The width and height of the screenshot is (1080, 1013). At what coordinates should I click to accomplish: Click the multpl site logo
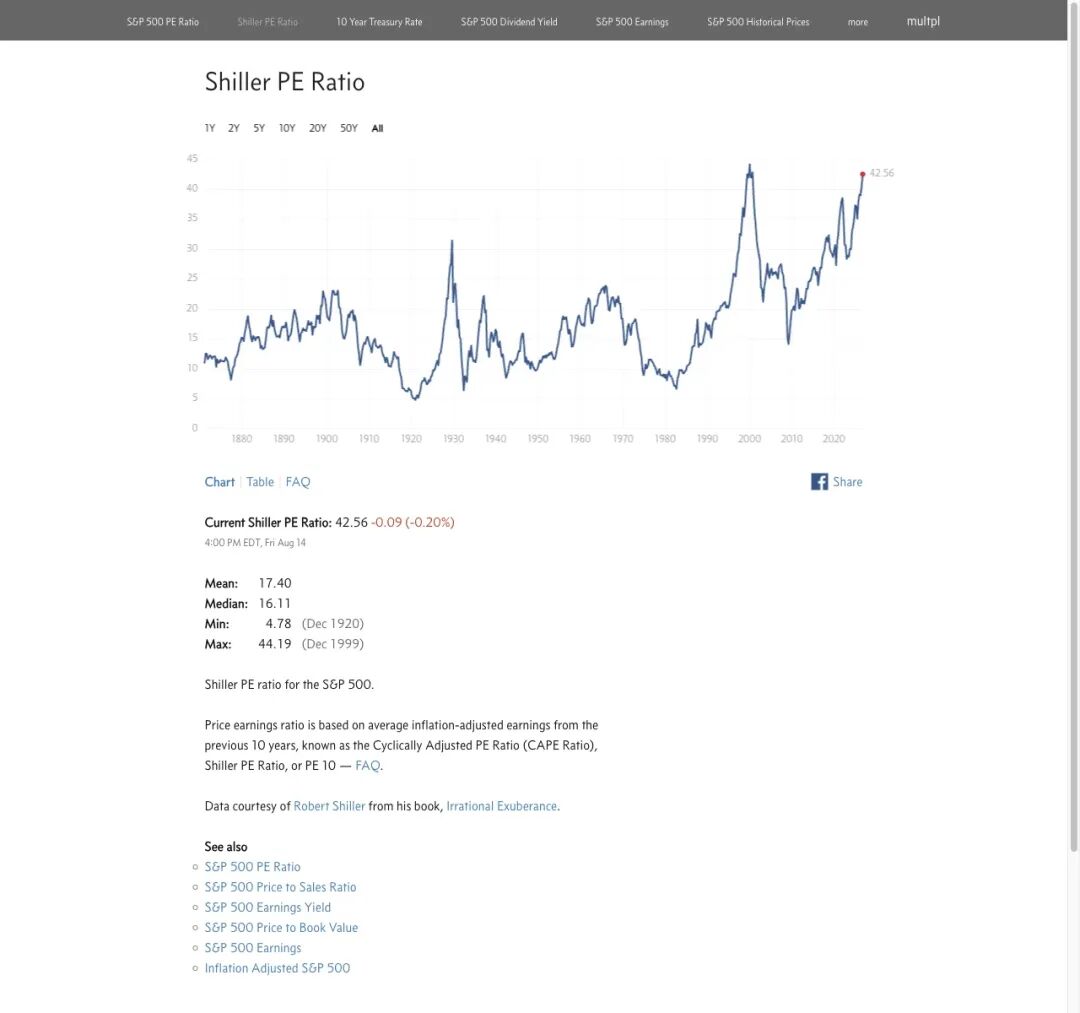(x=923, y=21)
